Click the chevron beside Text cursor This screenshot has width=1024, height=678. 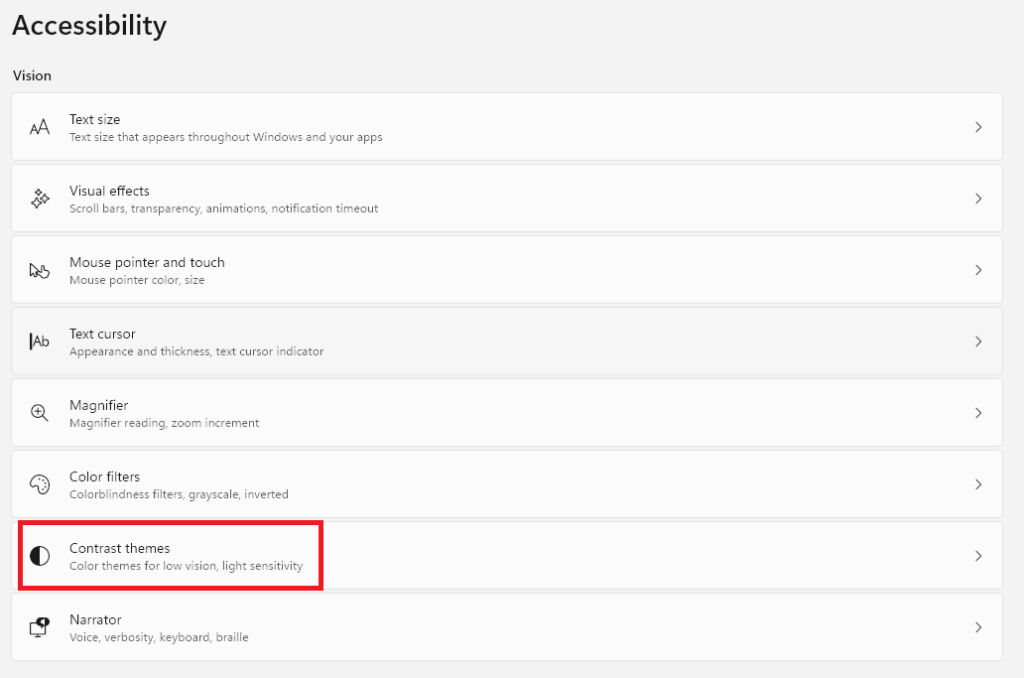pyautogui.click(x=978, y=342)
